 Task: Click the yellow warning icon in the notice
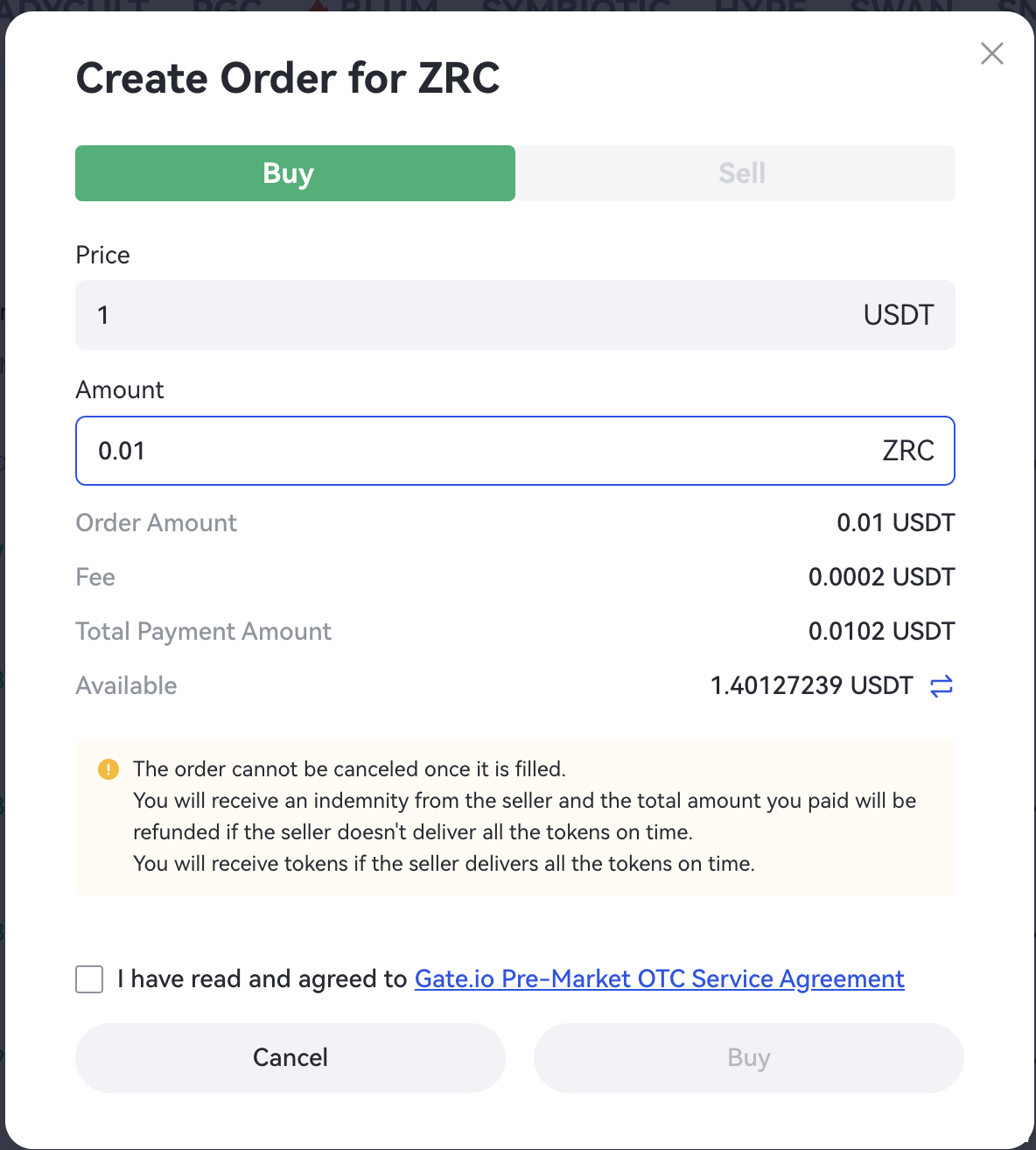tap(108, 769)
